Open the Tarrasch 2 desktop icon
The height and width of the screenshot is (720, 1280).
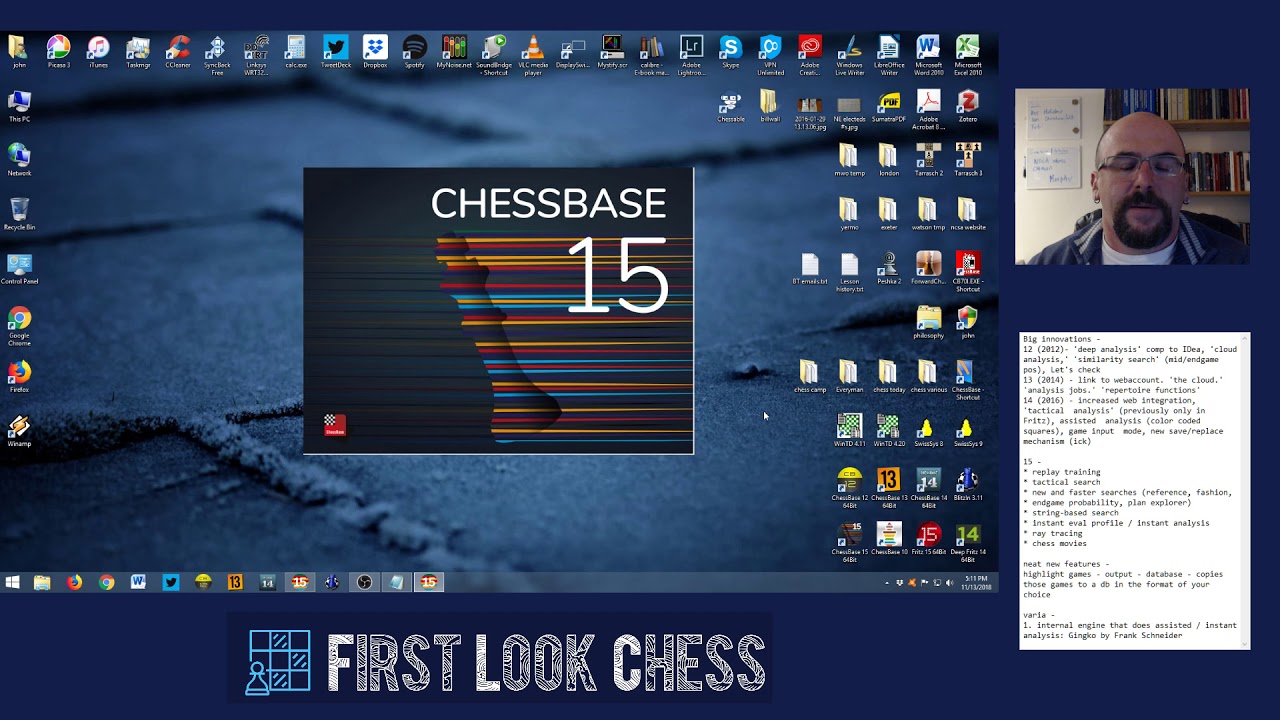pos(928,160)
